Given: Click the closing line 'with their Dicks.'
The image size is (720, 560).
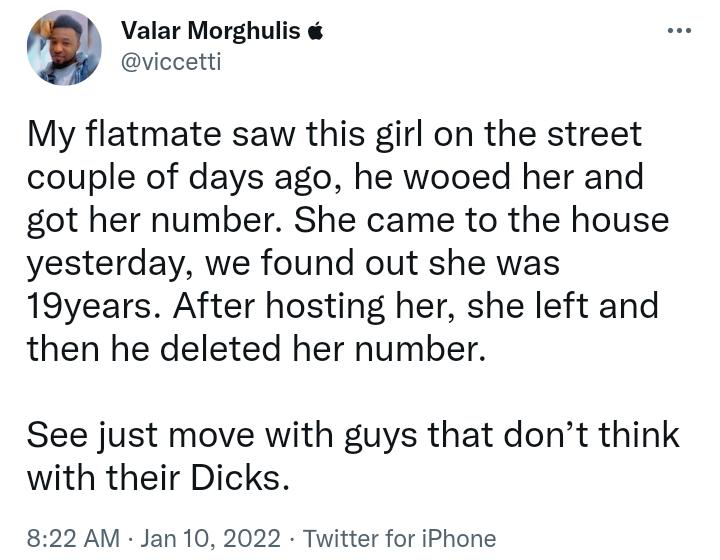Looking at the screenshot, I should tap(158, 478).
